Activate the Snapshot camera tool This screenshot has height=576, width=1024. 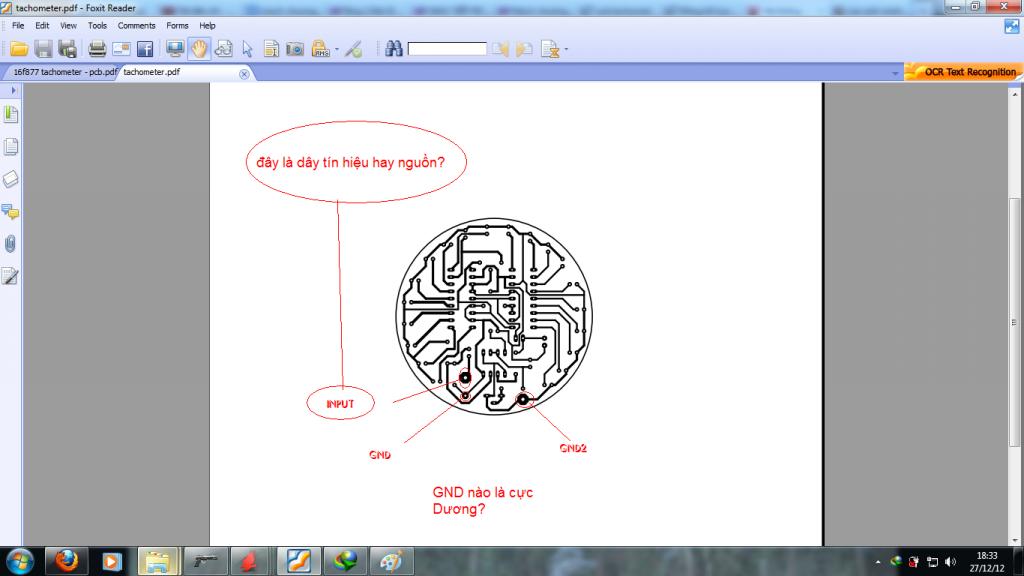tap(295, 49)
